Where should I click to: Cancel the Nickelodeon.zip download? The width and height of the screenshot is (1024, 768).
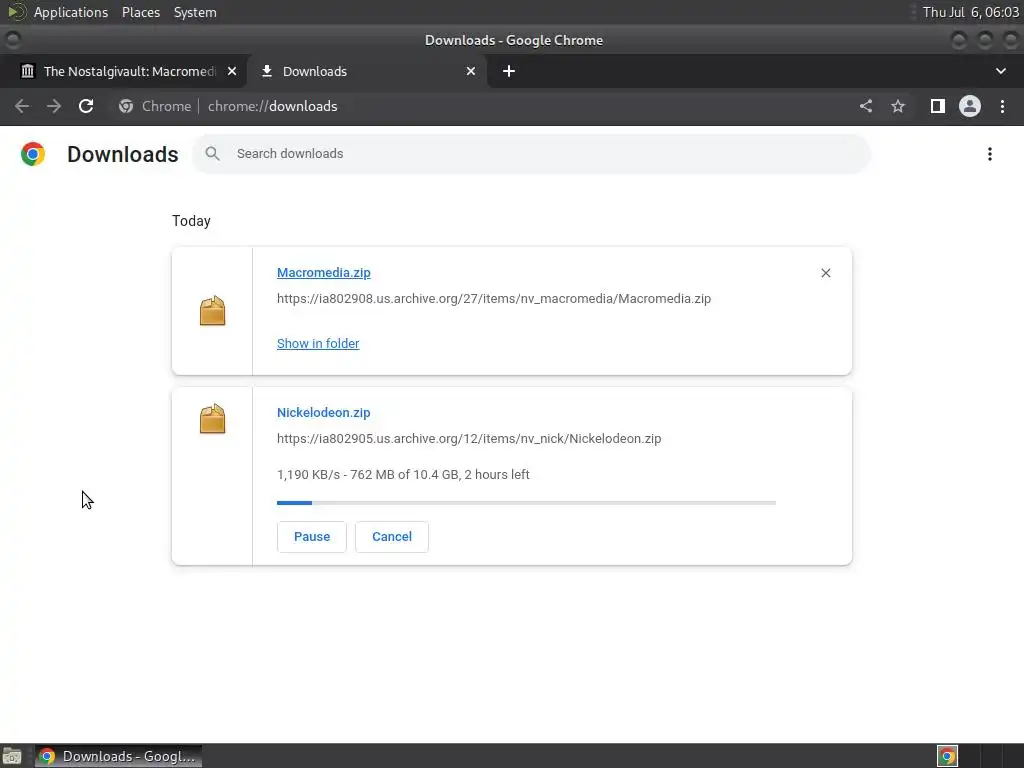tap(392, 537)
